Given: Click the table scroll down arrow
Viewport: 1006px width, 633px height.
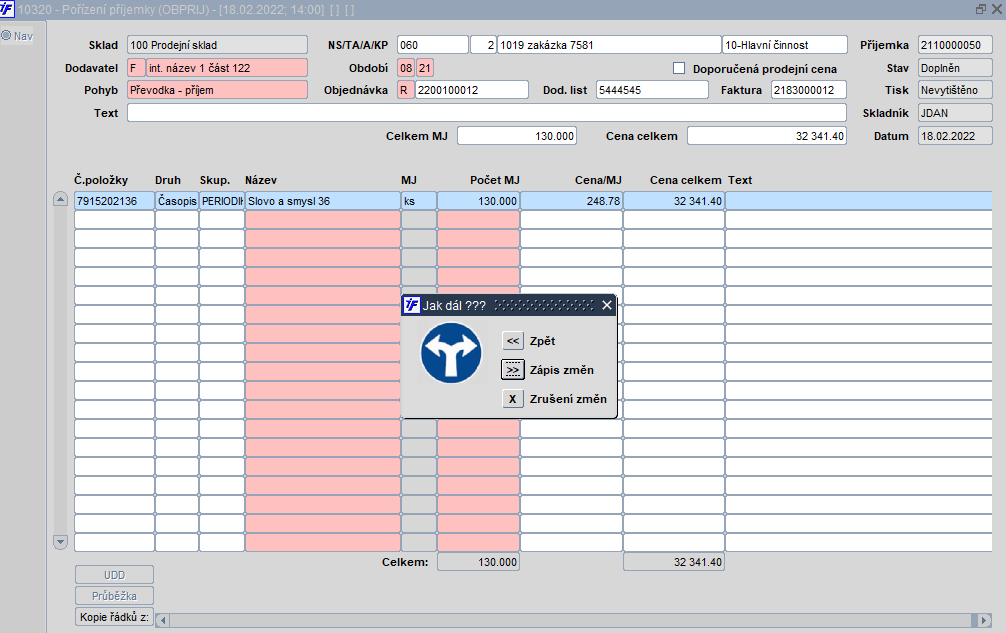Looking at the screenshot, I should (60, 542).
